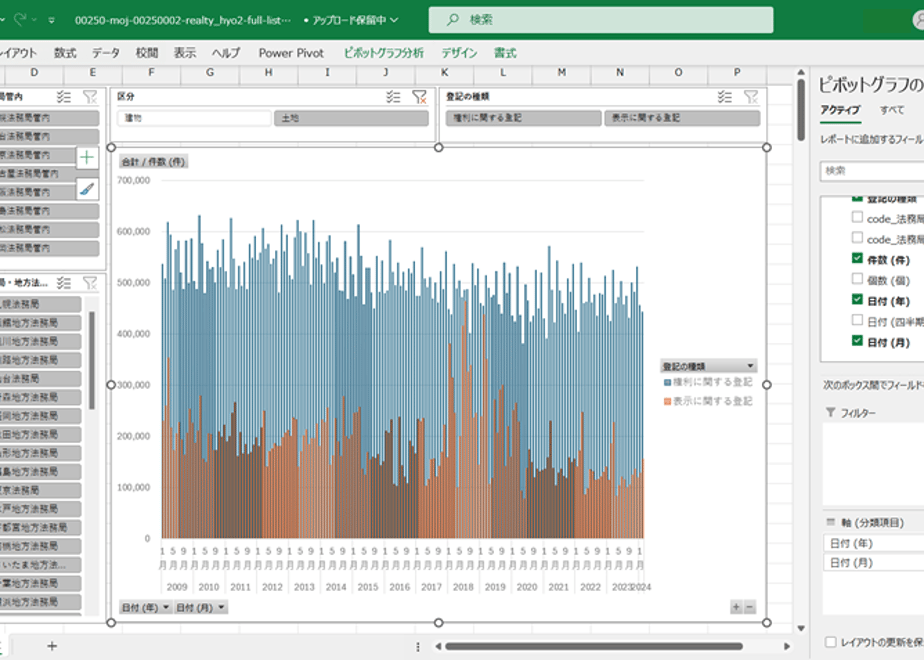Screen dimensions: 924x660
Task: Check the 個数 (個) field checkbox
Action: coord(857,279)
